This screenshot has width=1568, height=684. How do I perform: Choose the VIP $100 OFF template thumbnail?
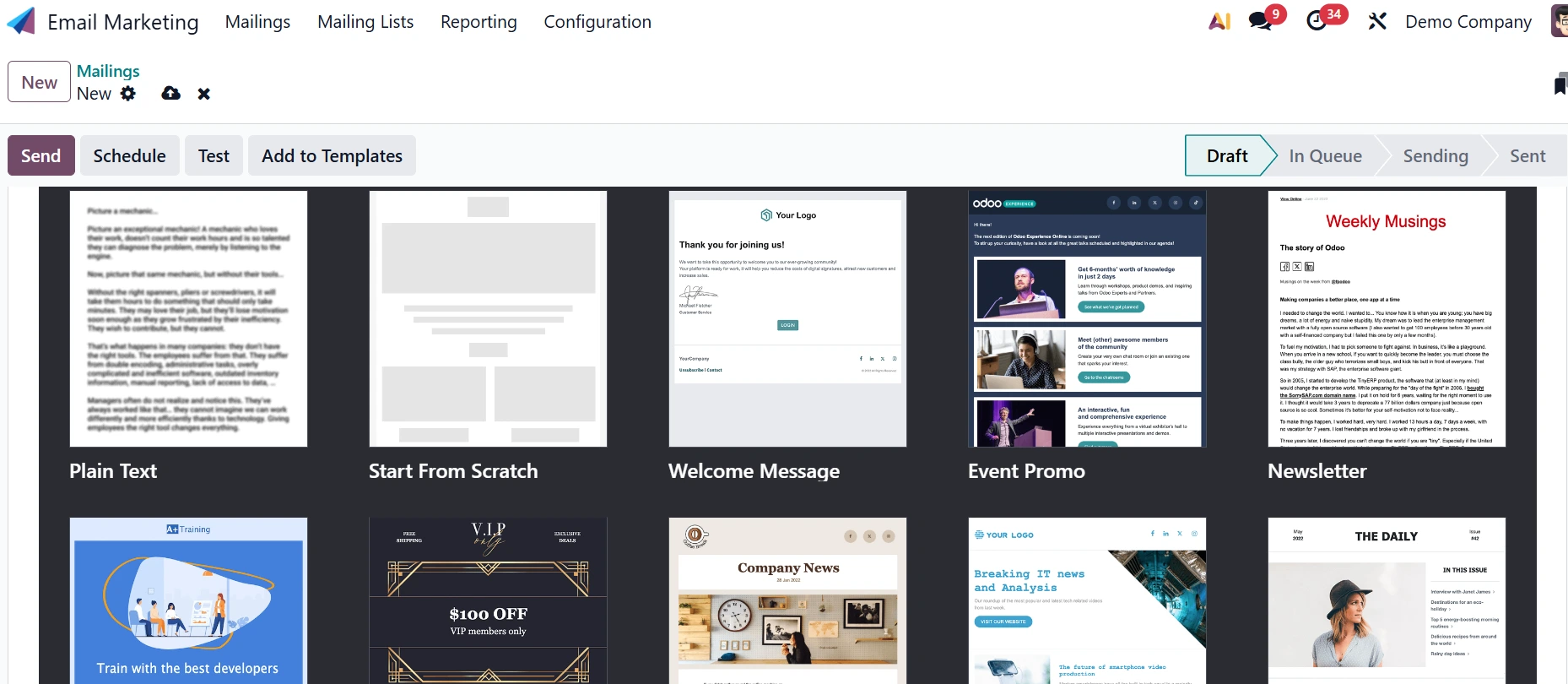[488, 600]
